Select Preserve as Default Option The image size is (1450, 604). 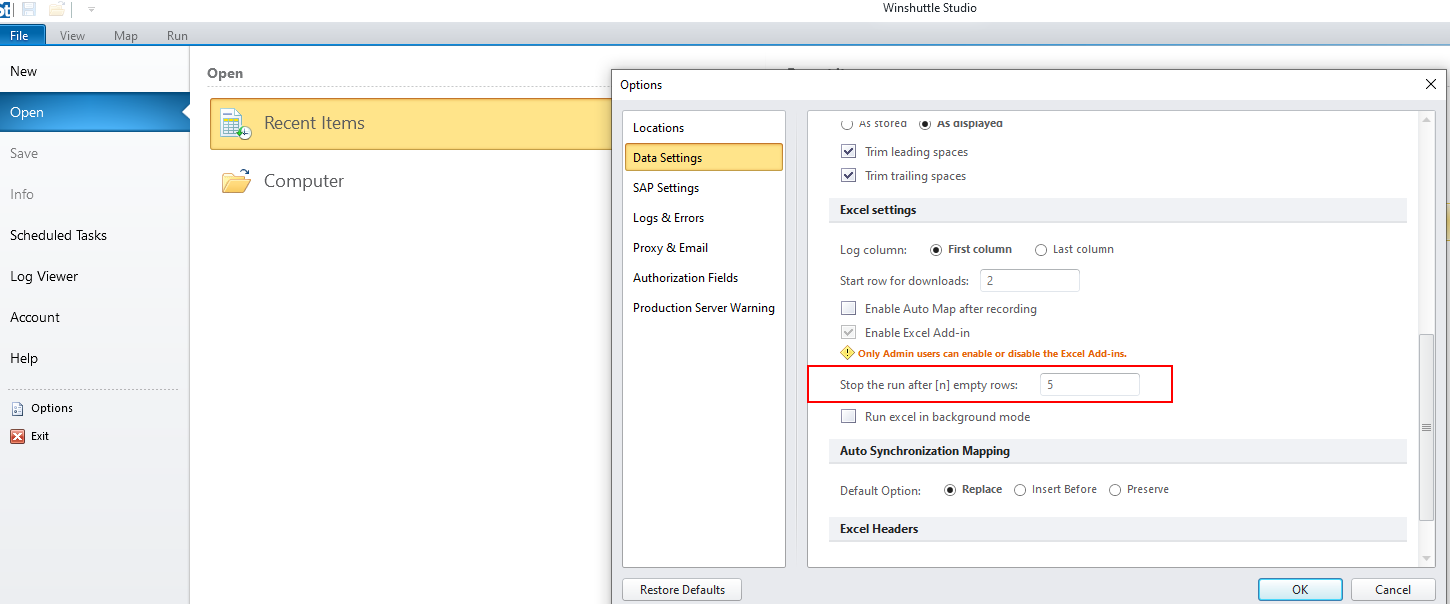1115,490
